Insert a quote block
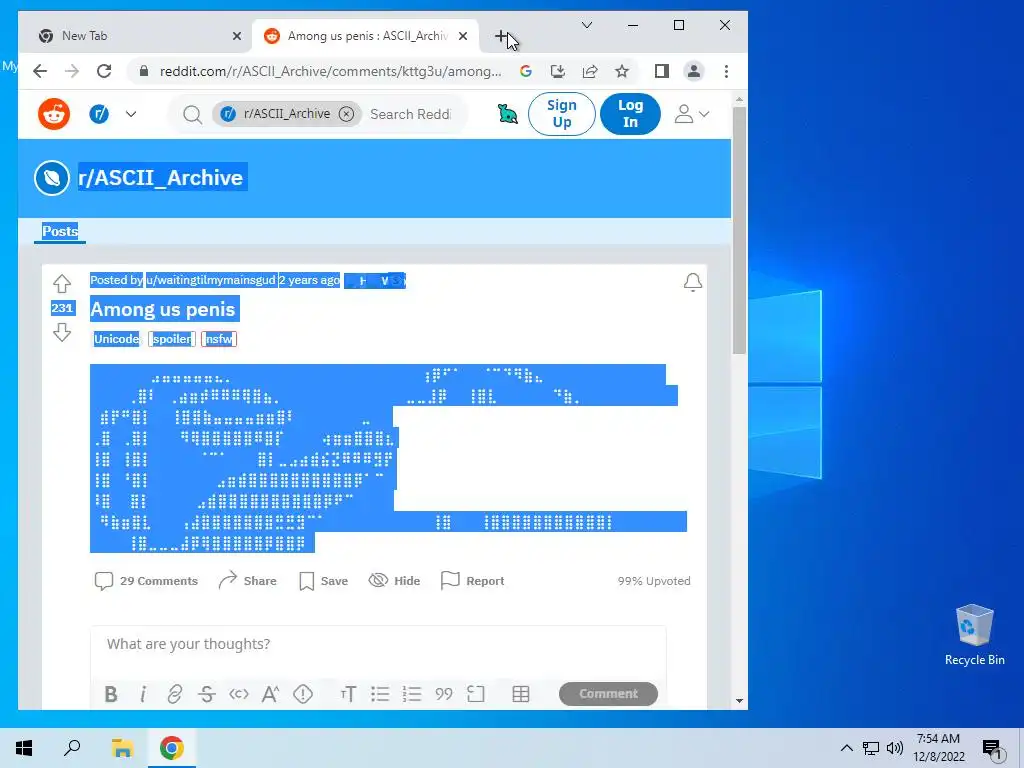The width and height of the screenshot is (1024, 768). pyautogui.click(x=444, y=694)
